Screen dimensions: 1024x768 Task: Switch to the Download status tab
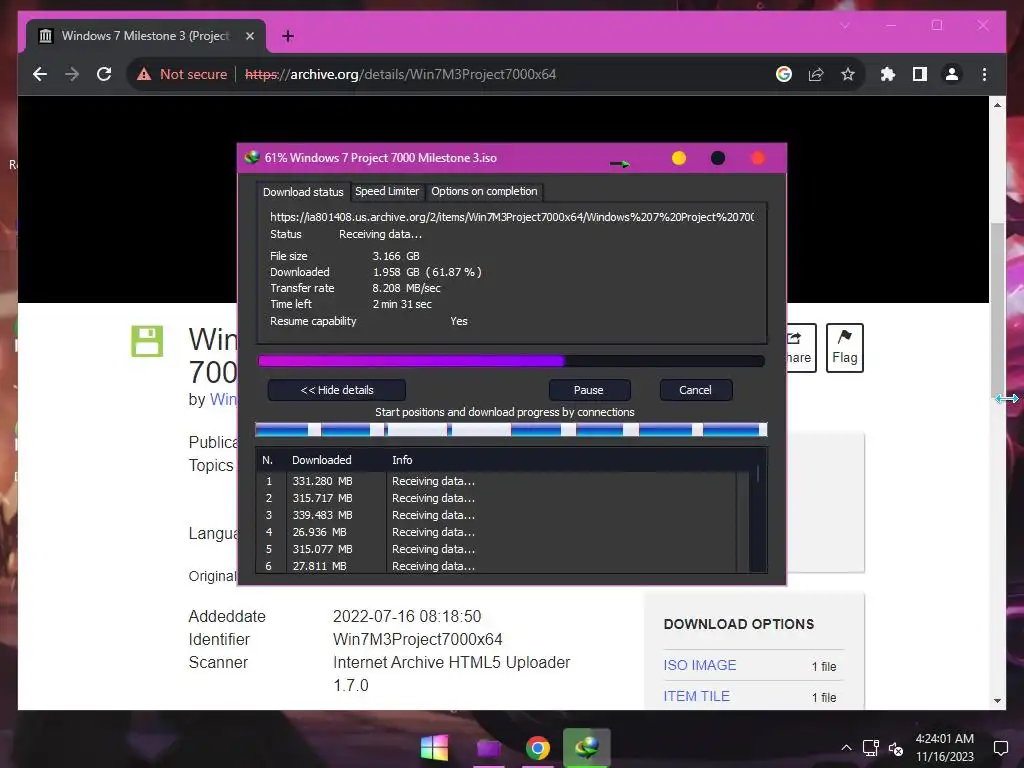click(x=303, y=192)
